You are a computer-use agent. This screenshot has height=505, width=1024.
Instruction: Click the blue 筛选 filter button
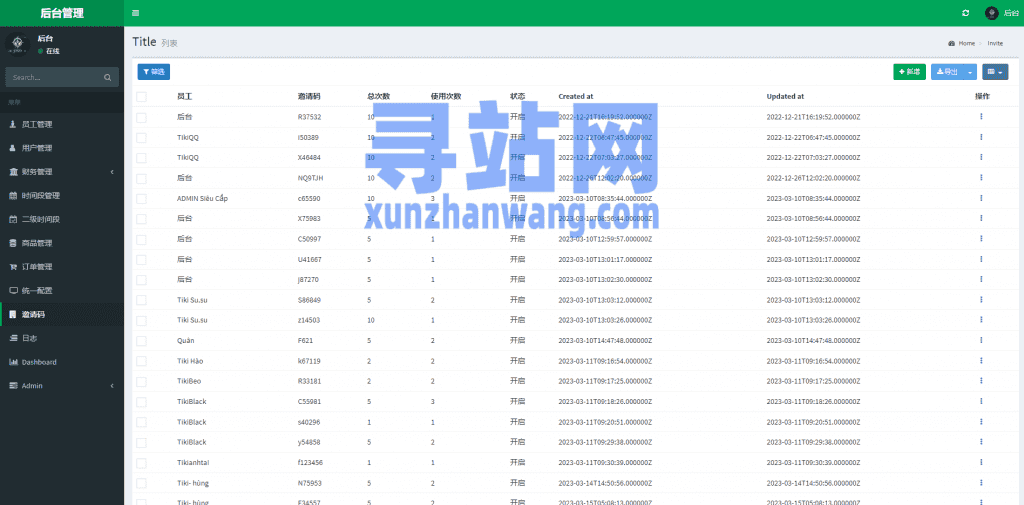[x=153, y=72]
